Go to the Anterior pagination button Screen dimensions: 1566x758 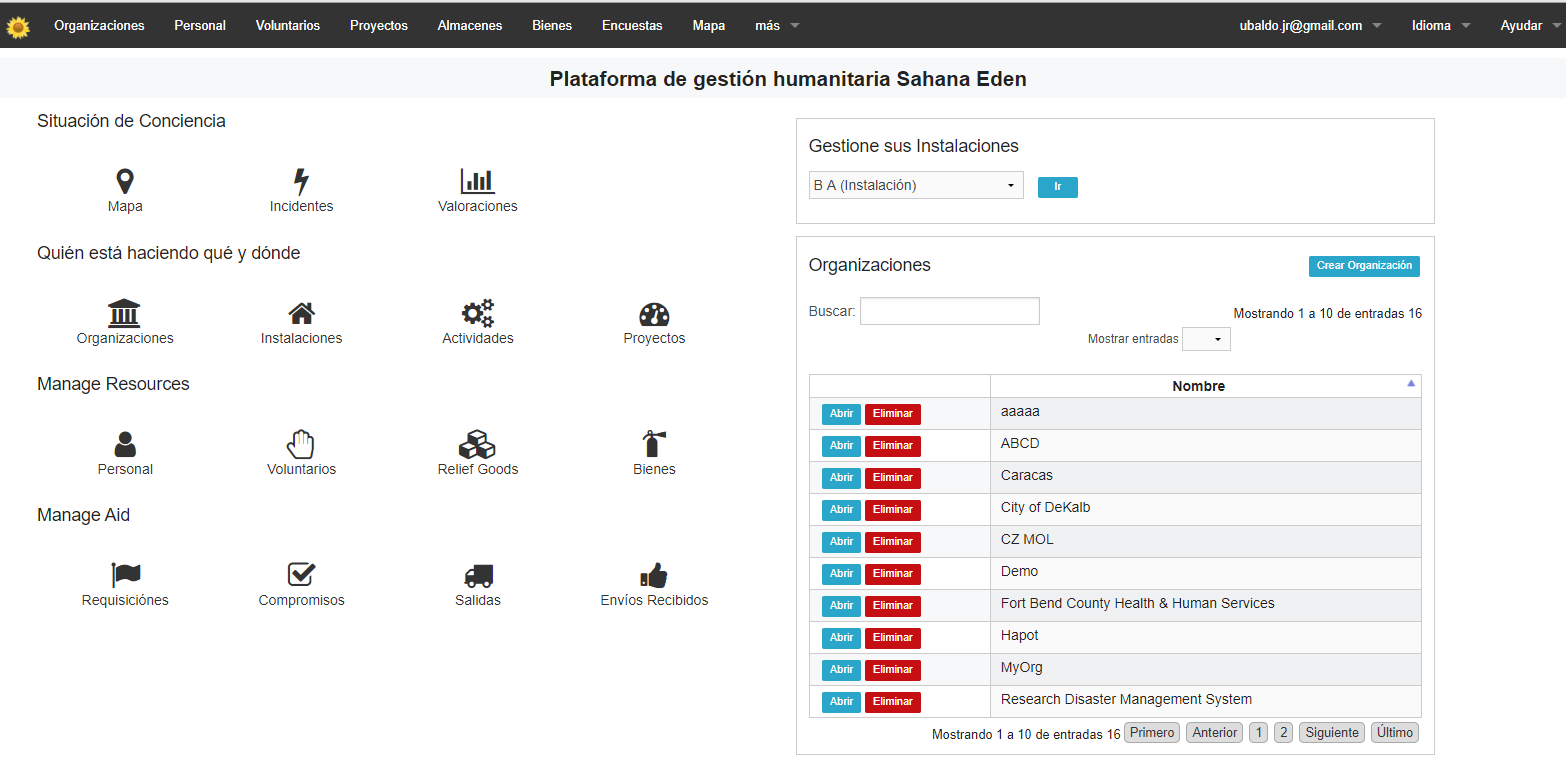click(x=1215, y=733)
